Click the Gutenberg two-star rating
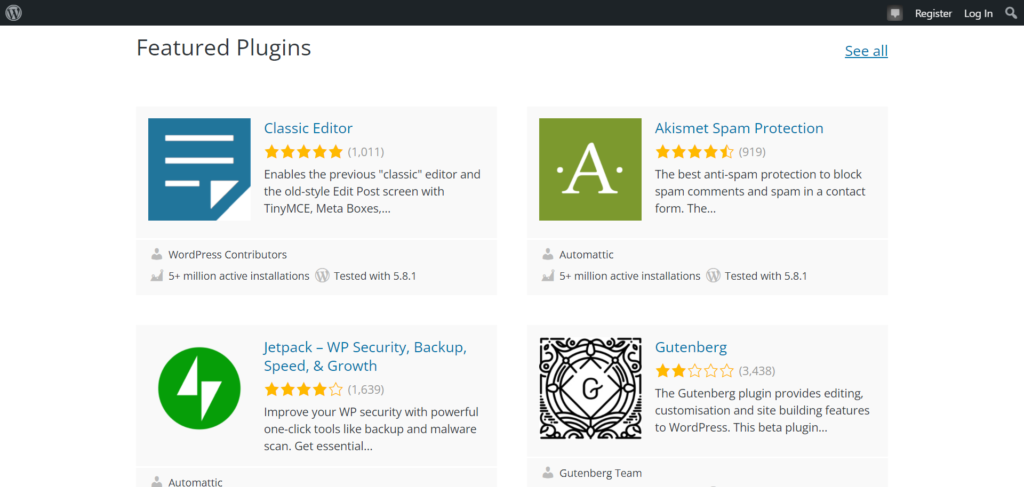 tap(695, 371)
